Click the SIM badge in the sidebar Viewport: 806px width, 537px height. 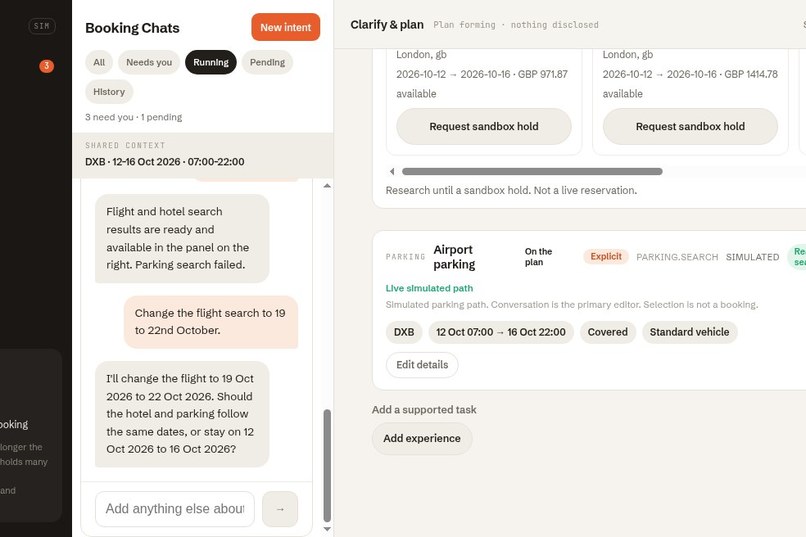click(42, 26)
